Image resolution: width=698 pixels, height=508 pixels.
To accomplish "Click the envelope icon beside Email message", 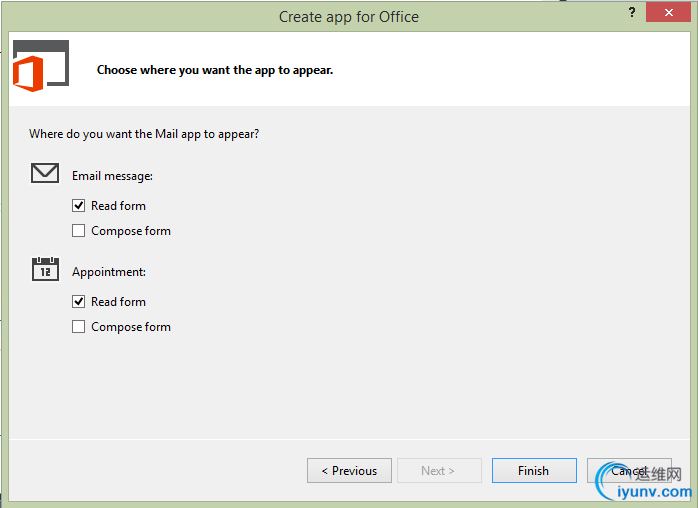I will pos(45,173).
